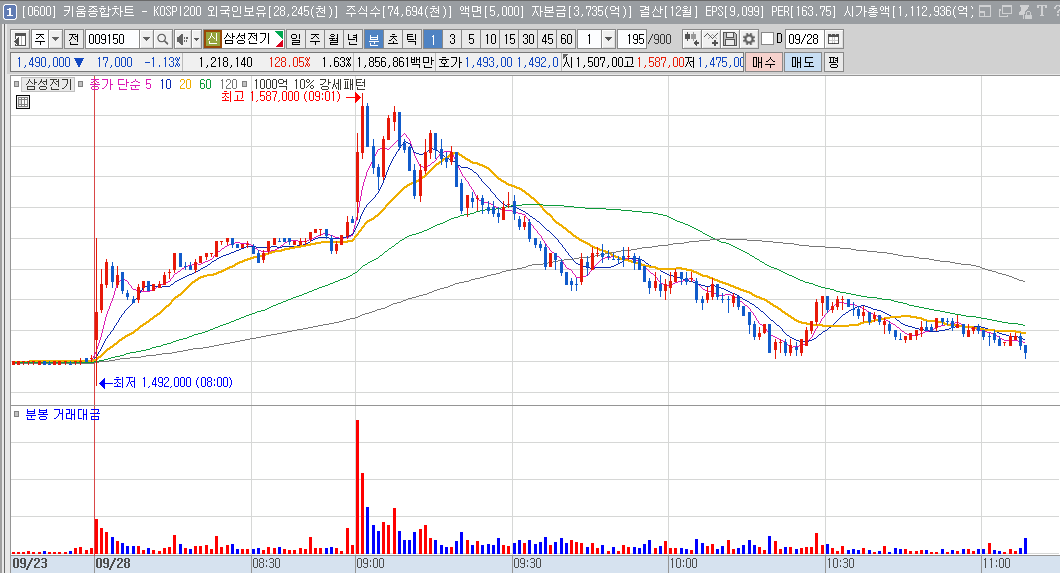Open the data grid icon below 삼성전기 label
The height and width of the screenshot is (573, 1060).
23,102
